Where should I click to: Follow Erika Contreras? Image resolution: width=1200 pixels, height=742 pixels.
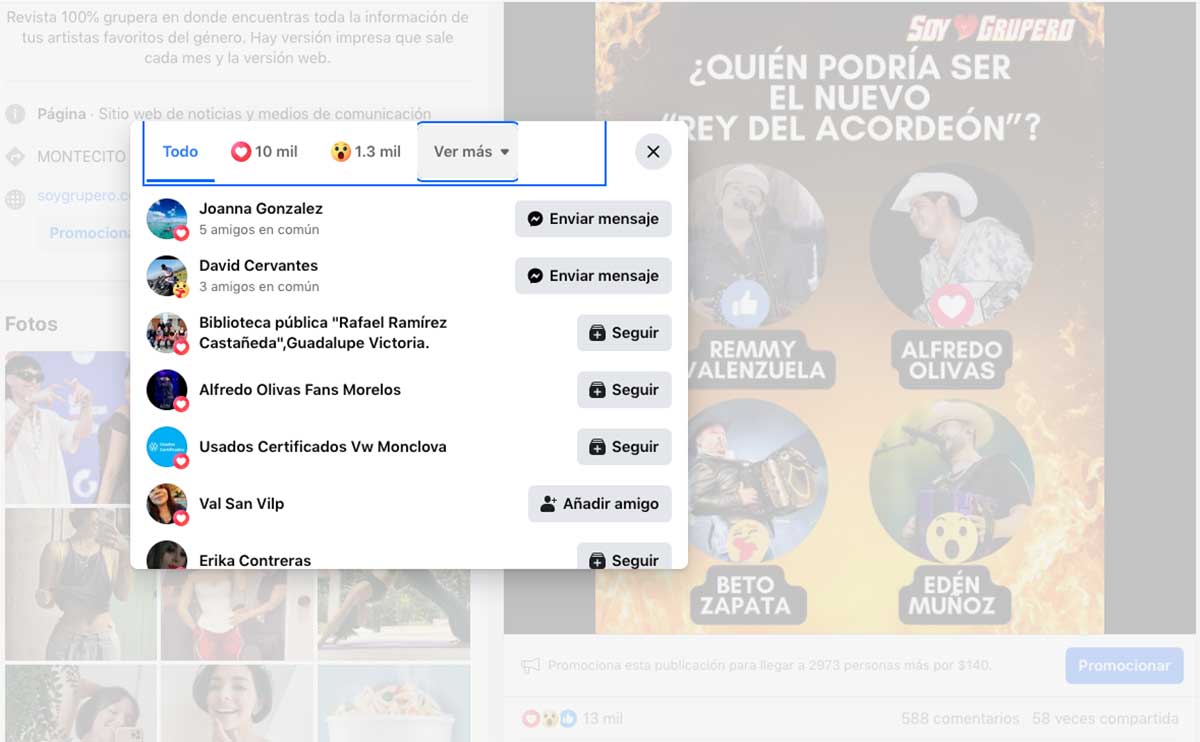[624, 558]
